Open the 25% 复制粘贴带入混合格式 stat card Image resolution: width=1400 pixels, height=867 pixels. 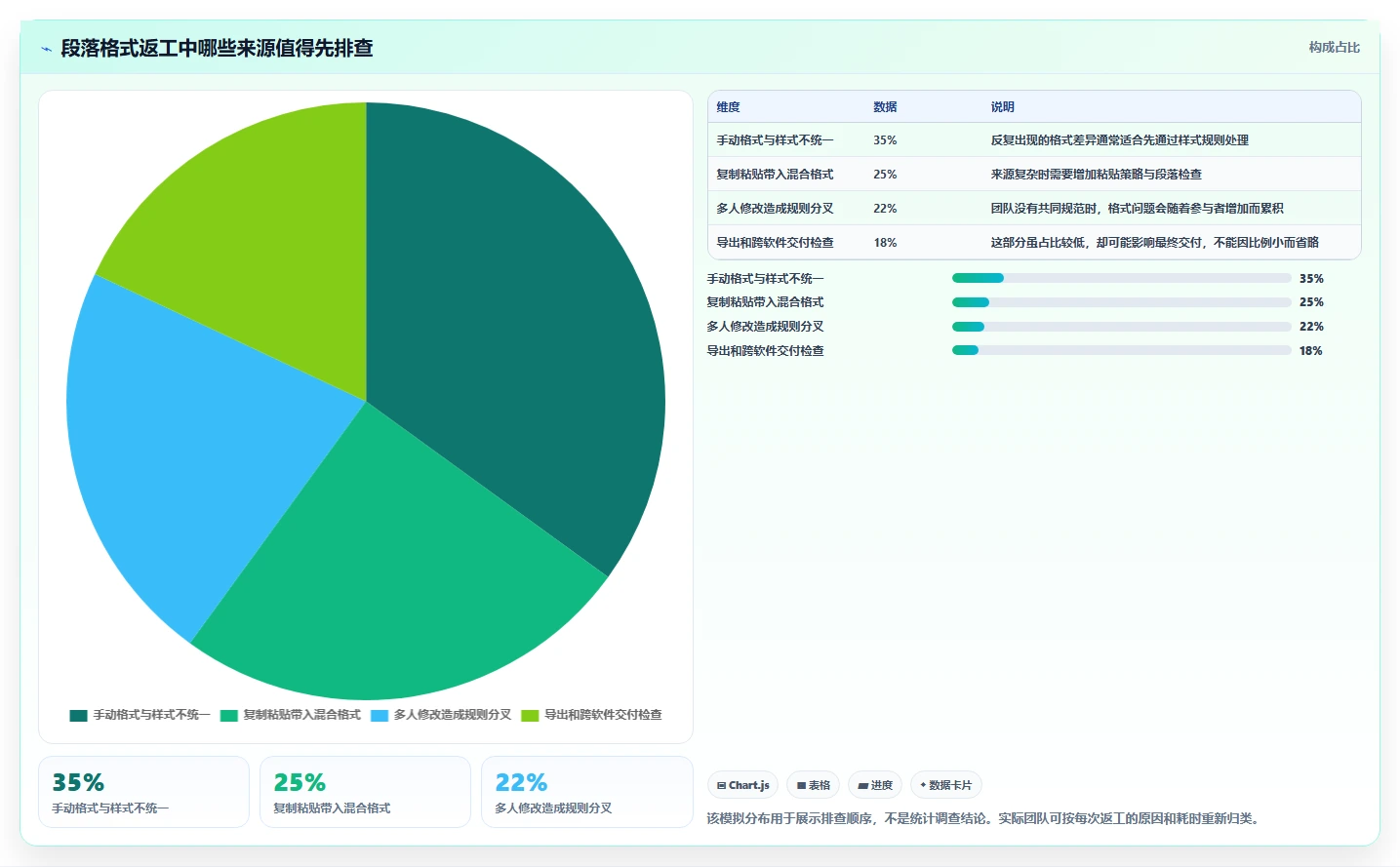coord(365,792)
